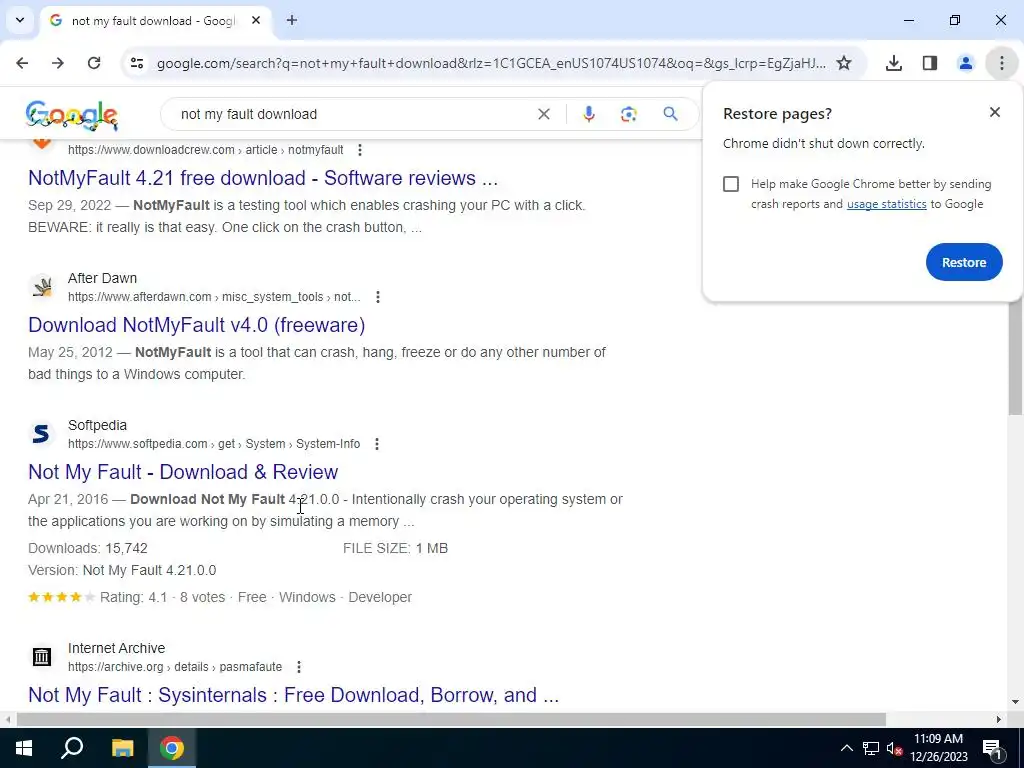Click the Google search magnifier icon
This screenshot has height=768, width=1024.
[x=670, y=114]
